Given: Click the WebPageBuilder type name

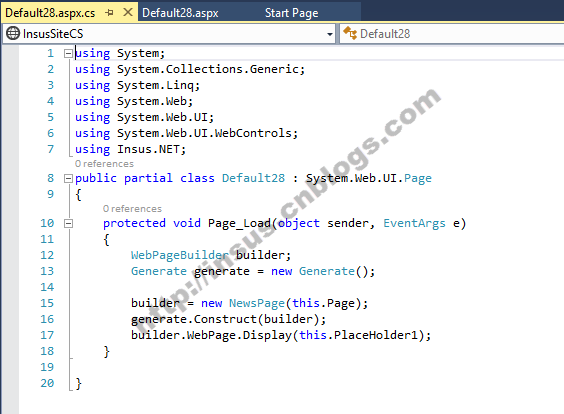Looking at the screenshot, I should point(180,255).
